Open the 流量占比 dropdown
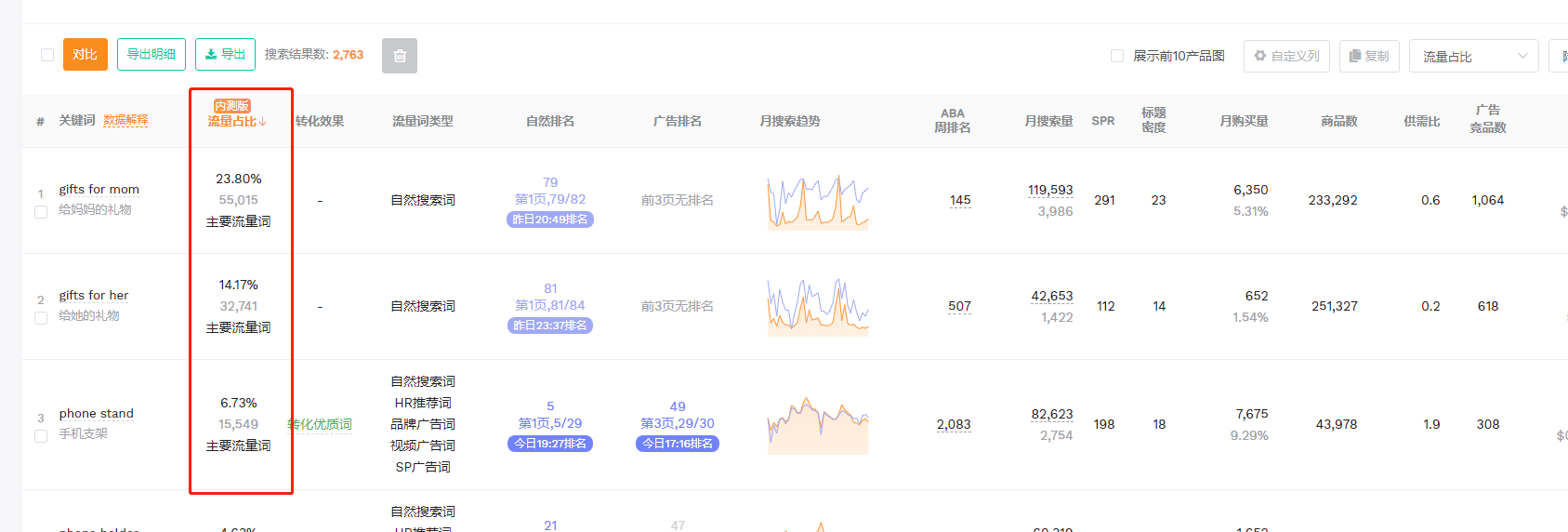Viewport: 1568px width, 532px height. pos(1473,56)
